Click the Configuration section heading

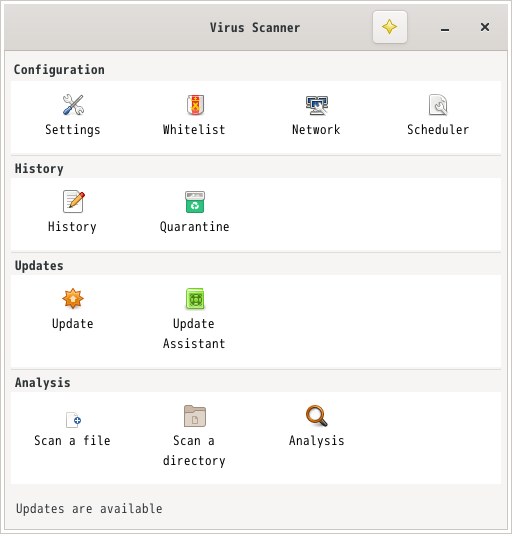(x=59, y=69)
